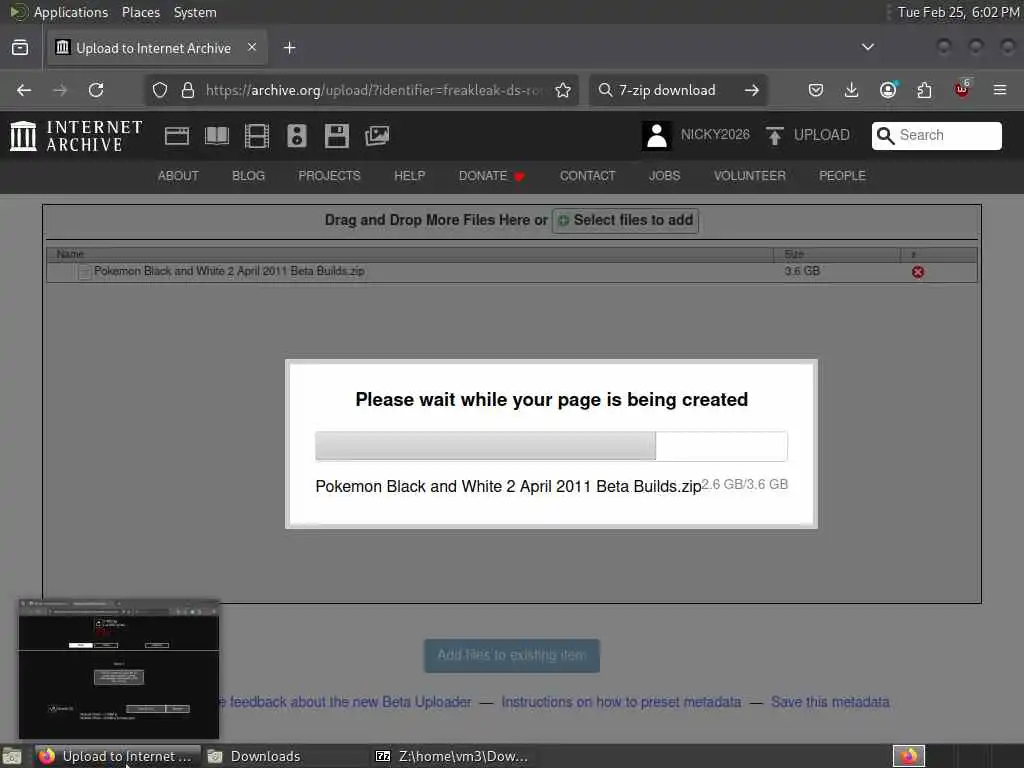Remove the Pokemon zip file with red X
This screenshot has height=768, width=1024.
918,272
